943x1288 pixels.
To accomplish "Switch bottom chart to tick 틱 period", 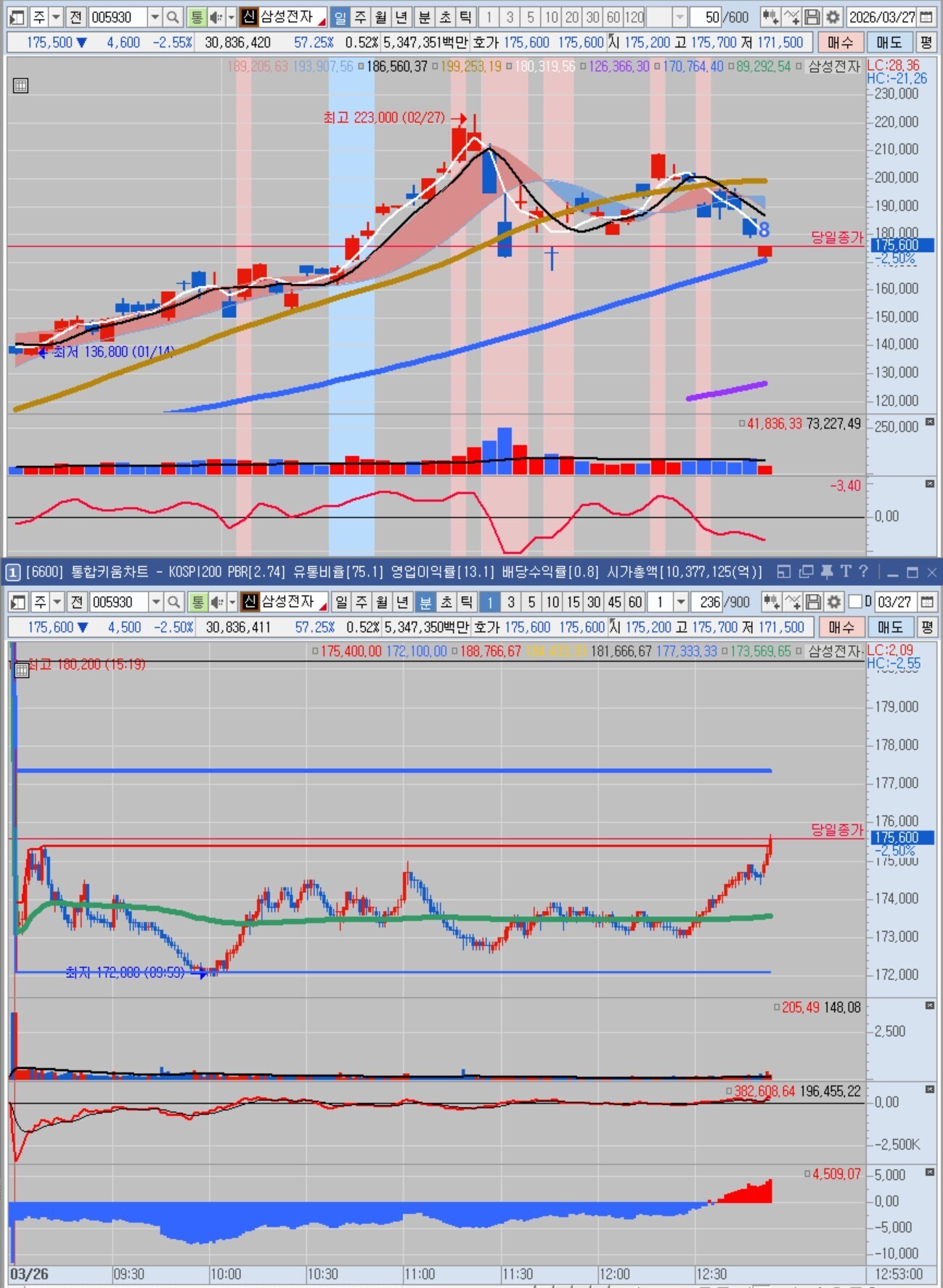I will tap(467, 602).
